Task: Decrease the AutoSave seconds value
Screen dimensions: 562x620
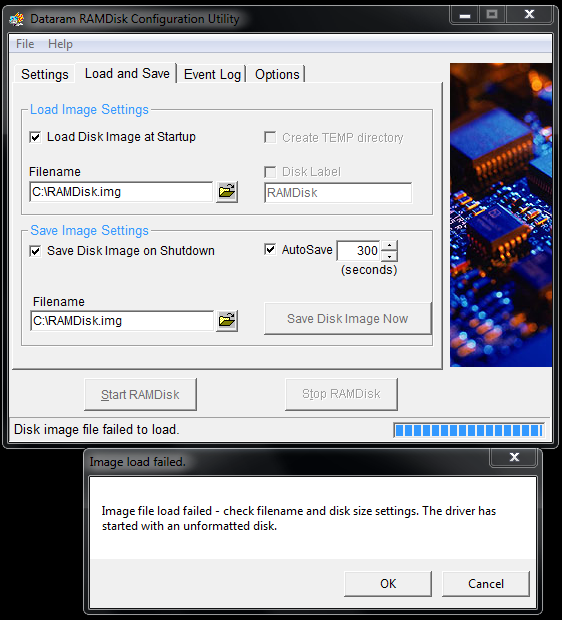Action: pyautogui.click(x=390, y=256)
